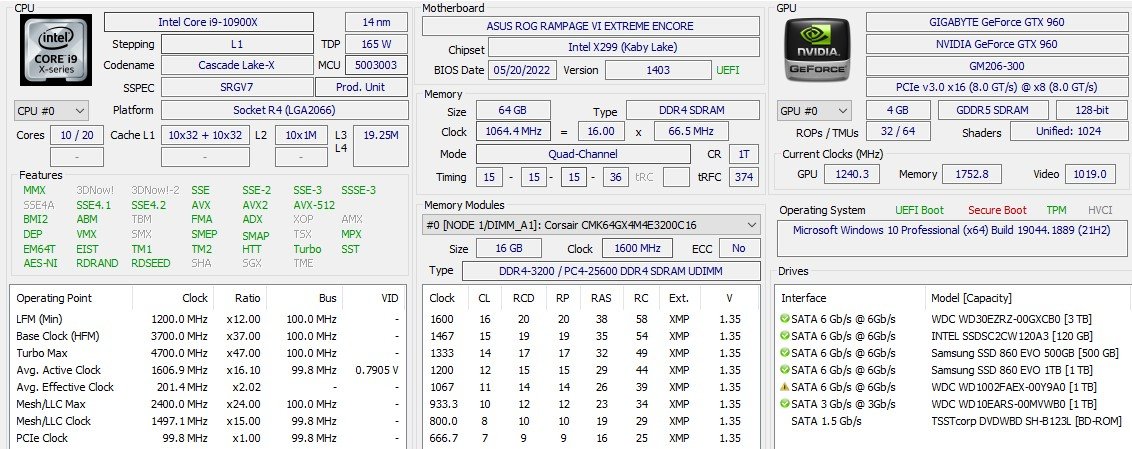1132x449 pixels.
Task: Click the L1 cache value 10x32 + 10x32
Action: (205, 135)
